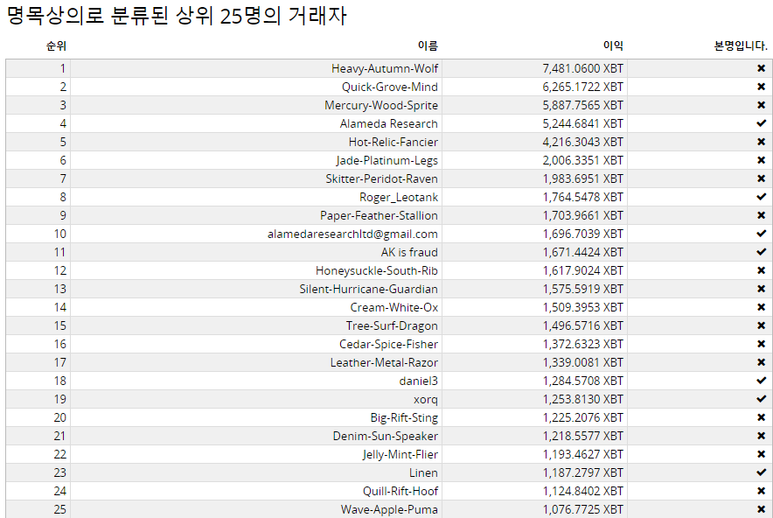This screenshot has width=773, height=518.
Task: Click the 이름 column header
Action: [427, 46]
